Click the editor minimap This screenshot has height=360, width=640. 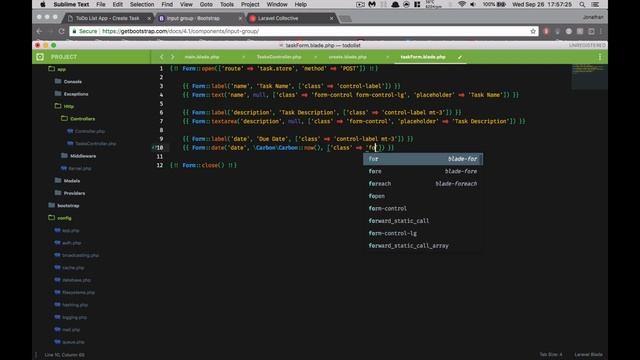point(589,77)
